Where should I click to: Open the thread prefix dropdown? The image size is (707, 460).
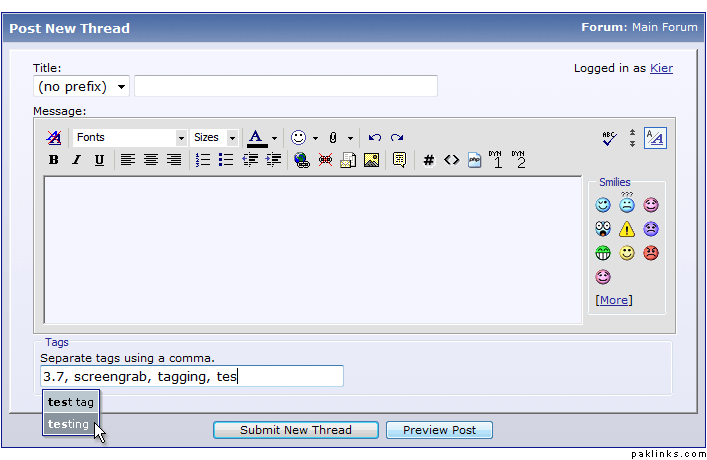82,87
